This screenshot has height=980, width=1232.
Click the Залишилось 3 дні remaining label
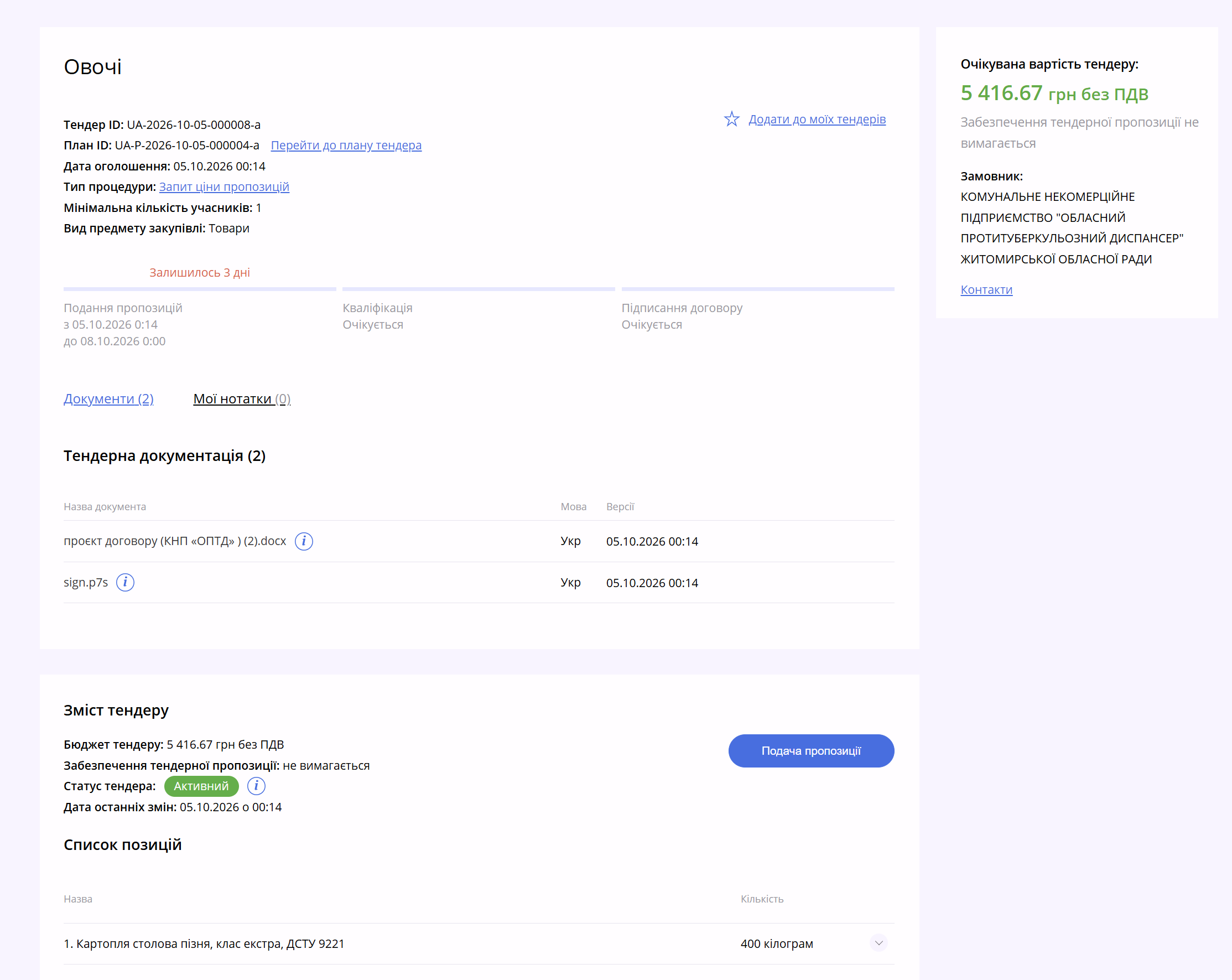[x=200, y=273]
